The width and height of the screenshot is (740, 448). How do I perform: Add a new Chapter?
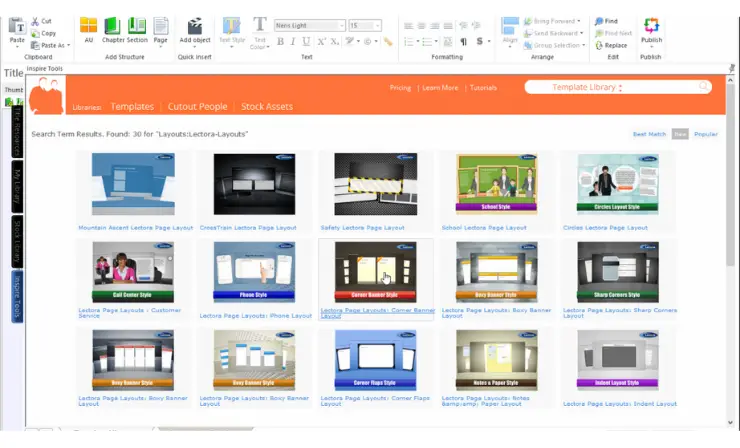click(112, 26)
